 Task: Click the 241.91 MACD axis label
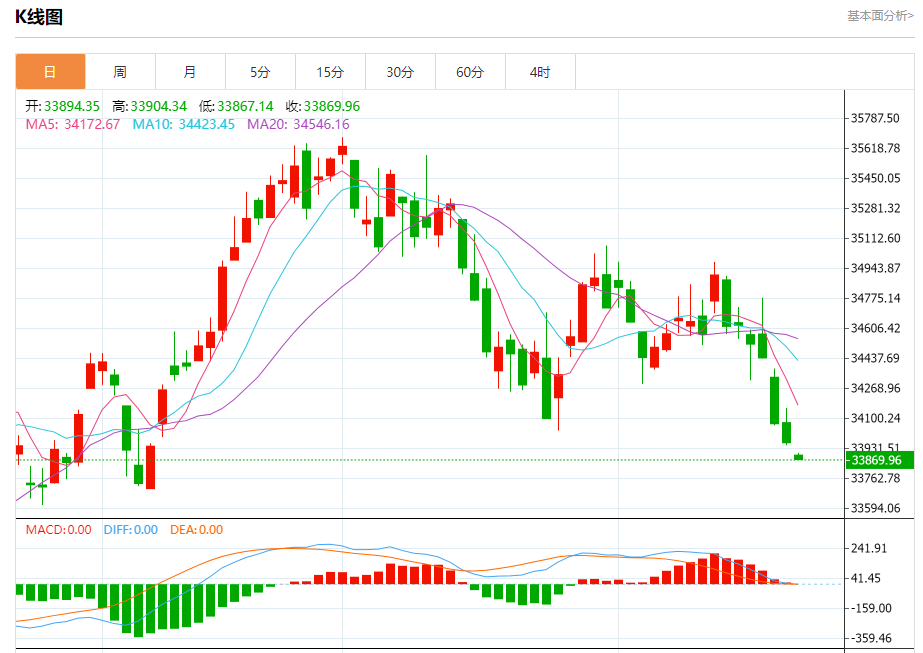point(869,549)
